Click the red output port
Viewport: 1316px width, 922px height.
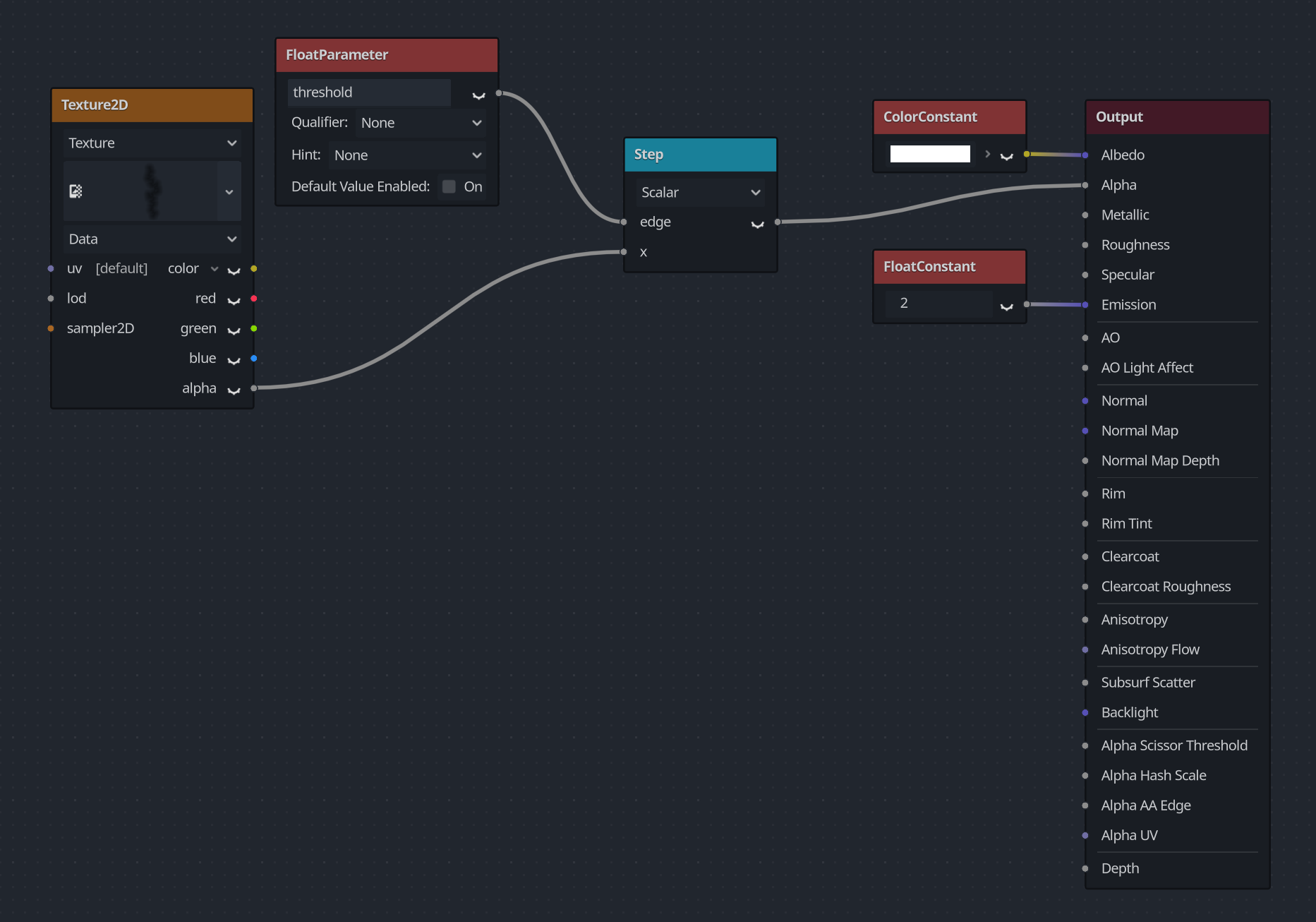[x=253, y=299]
